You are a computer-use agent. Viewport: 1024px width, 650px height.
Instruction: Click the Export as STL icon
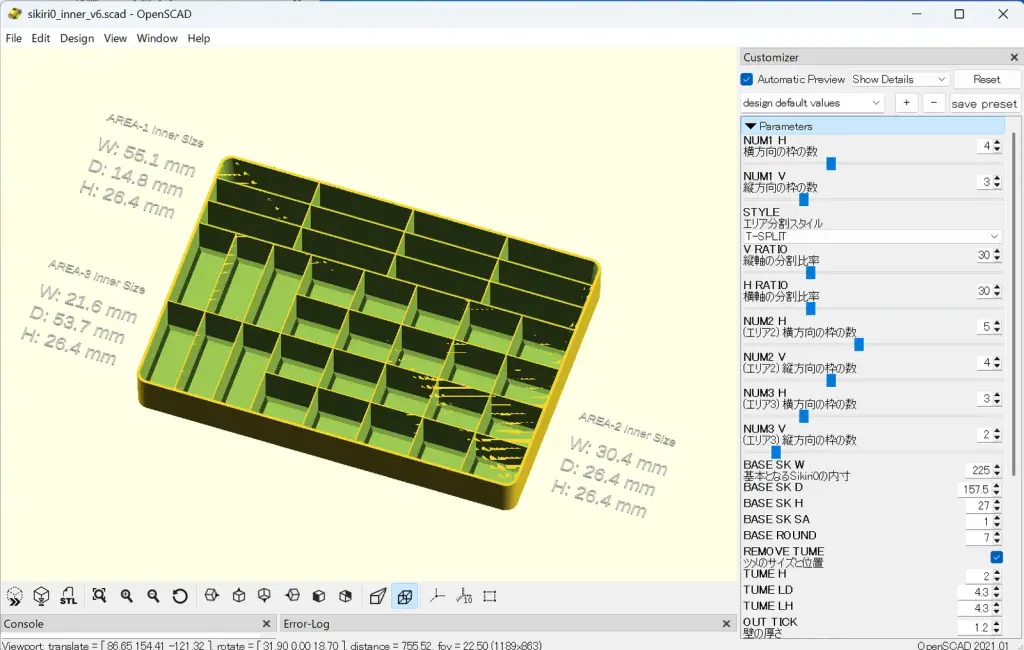pyautogui.click(x=68, y=596)
